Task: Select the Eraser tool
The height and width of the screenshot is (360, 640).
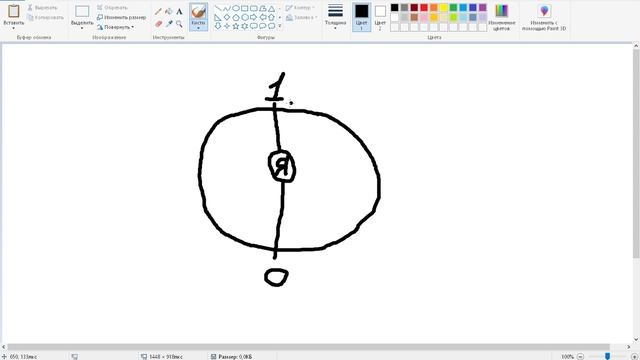Action: tap(158, 24)
